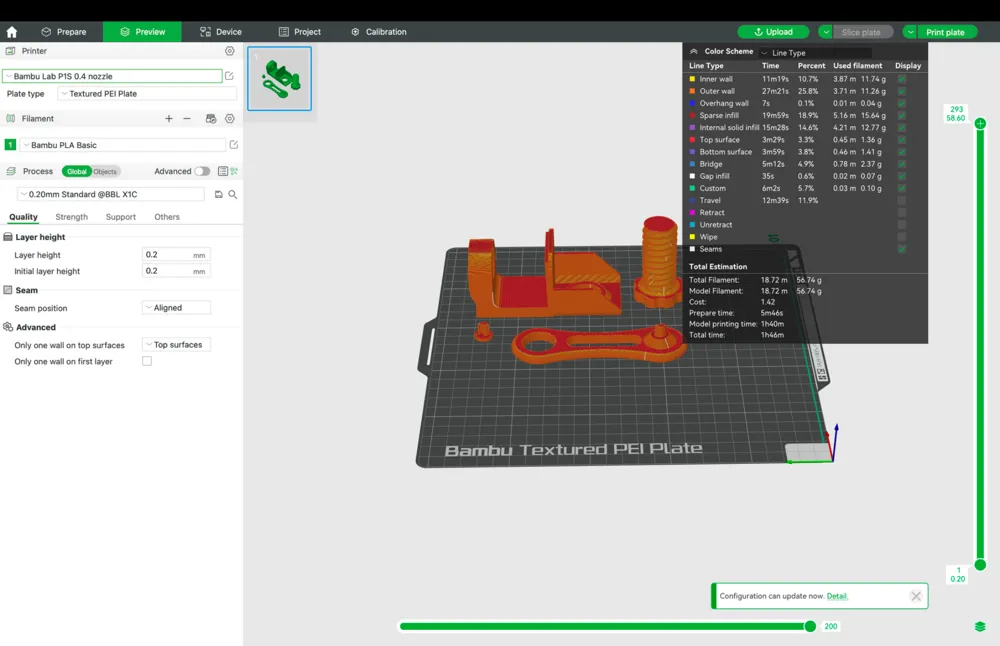Click the bottom handle of vertical layer slider
Image resolution: width=1000 pixels, height=646 pixels.
coord(980,564)
